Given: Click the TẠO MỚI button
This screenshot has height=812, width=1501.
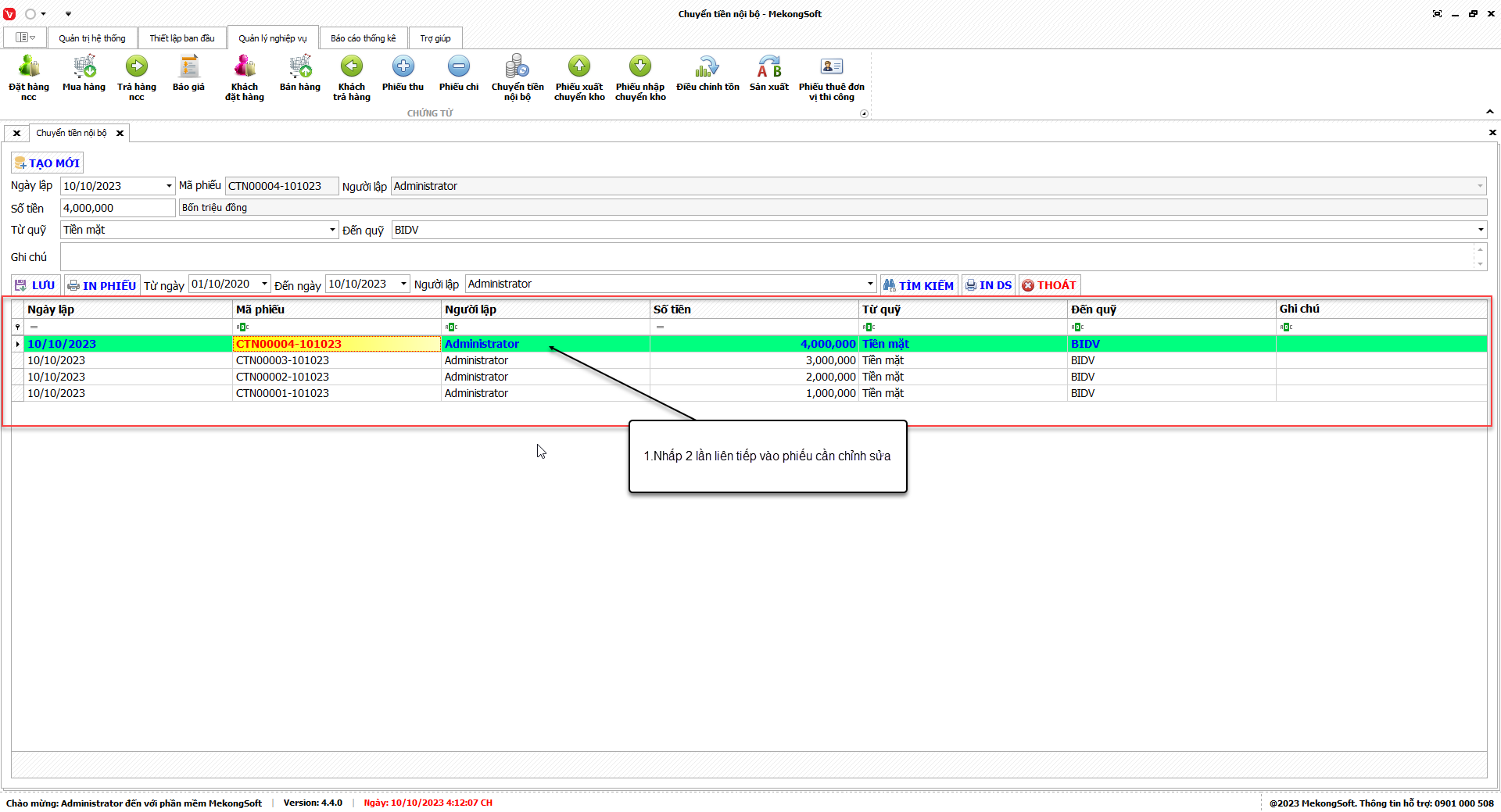Looking at the screenshot, I should [47, 163].
